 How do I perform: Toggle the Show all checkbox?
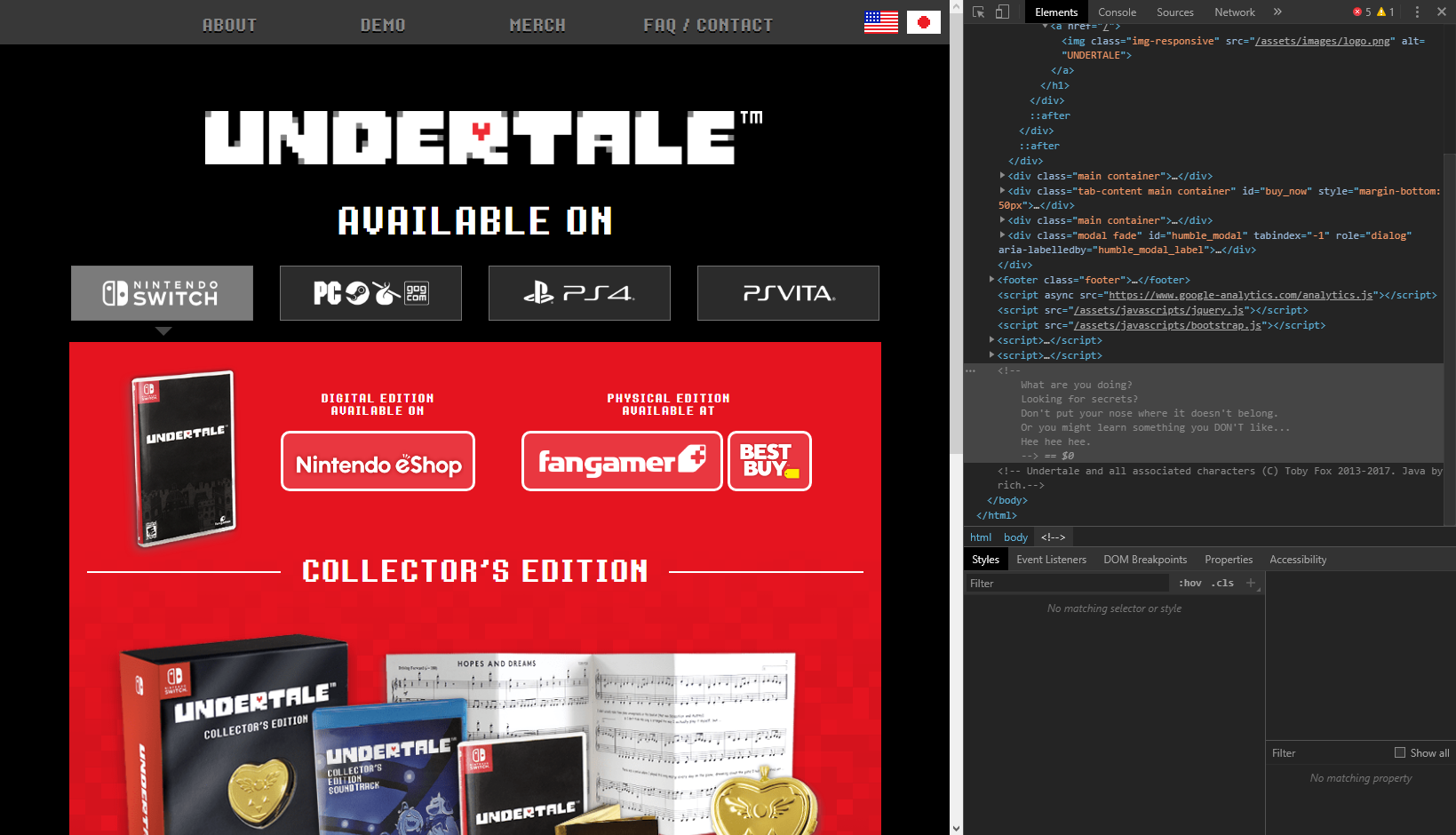coord(1400,752)
